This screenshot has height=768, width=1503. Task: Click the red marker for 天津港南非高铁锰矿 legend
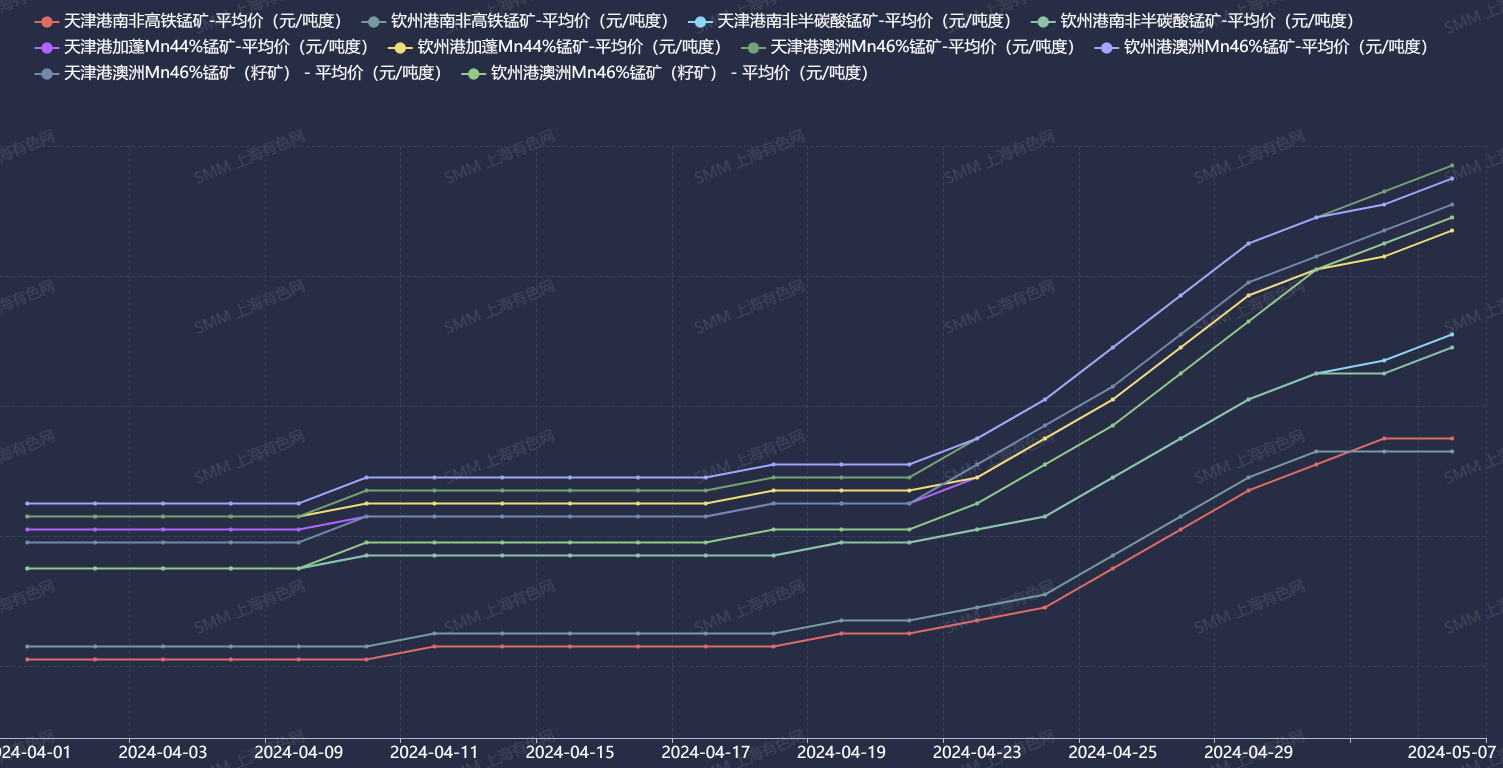coord(45,21)
